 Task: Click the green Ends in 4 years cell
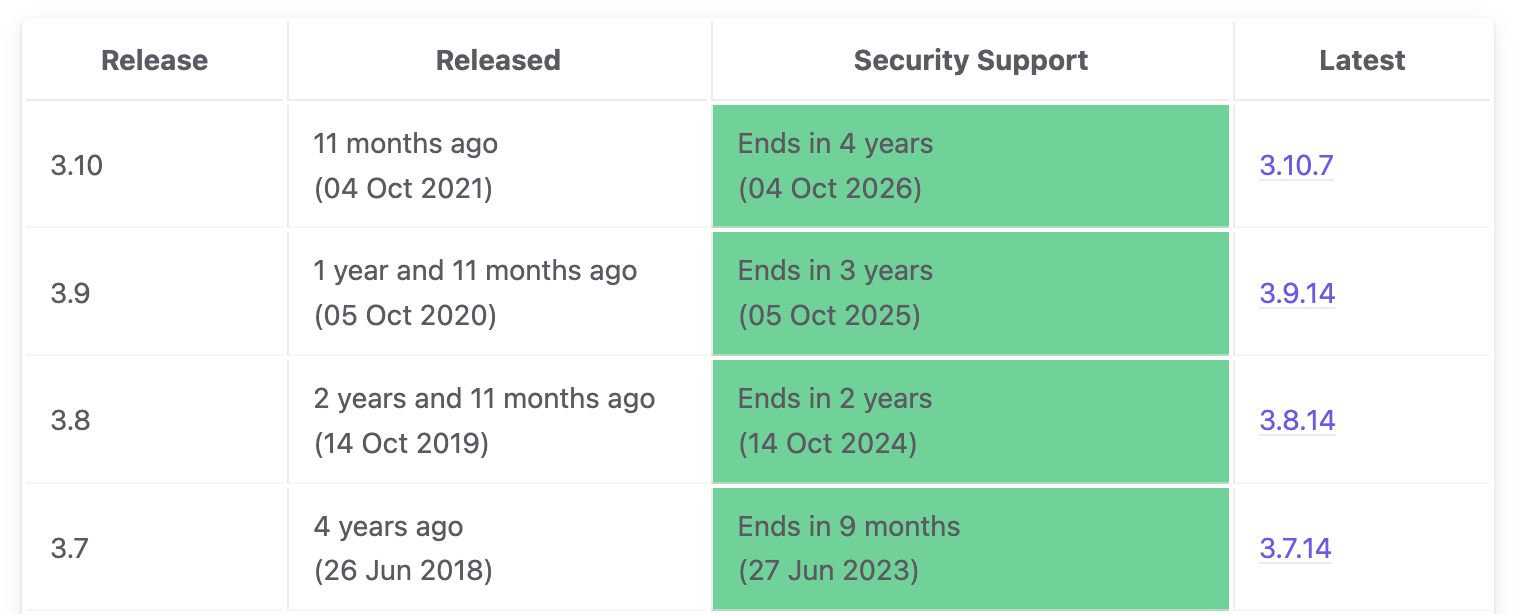coord(970,165)
